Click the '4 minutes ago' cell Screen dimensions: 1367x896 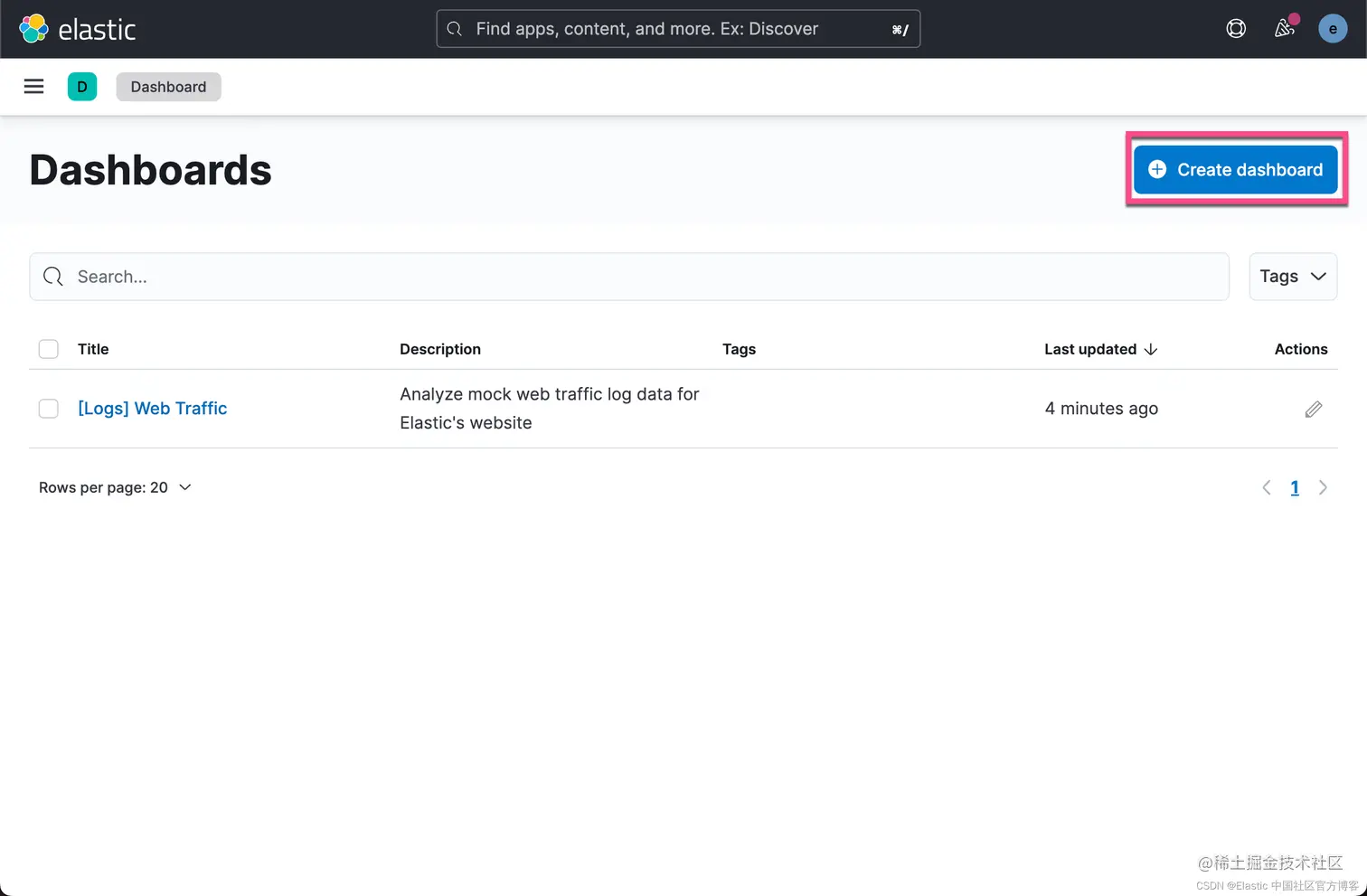pyautogui.click(x=1101, y=409)
